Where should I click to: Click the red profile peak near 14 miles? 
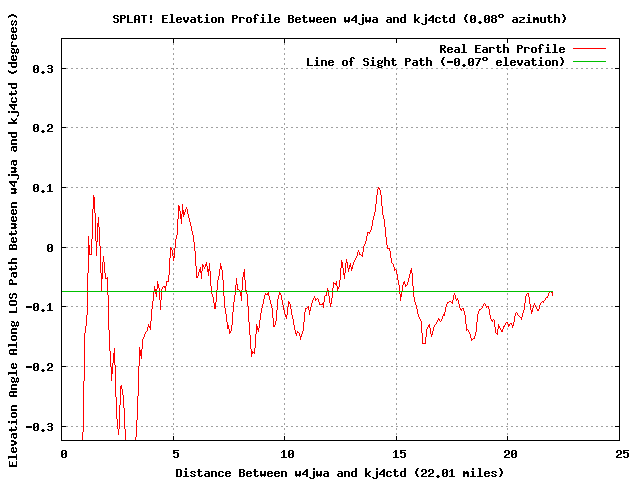[x=379, y=189]
